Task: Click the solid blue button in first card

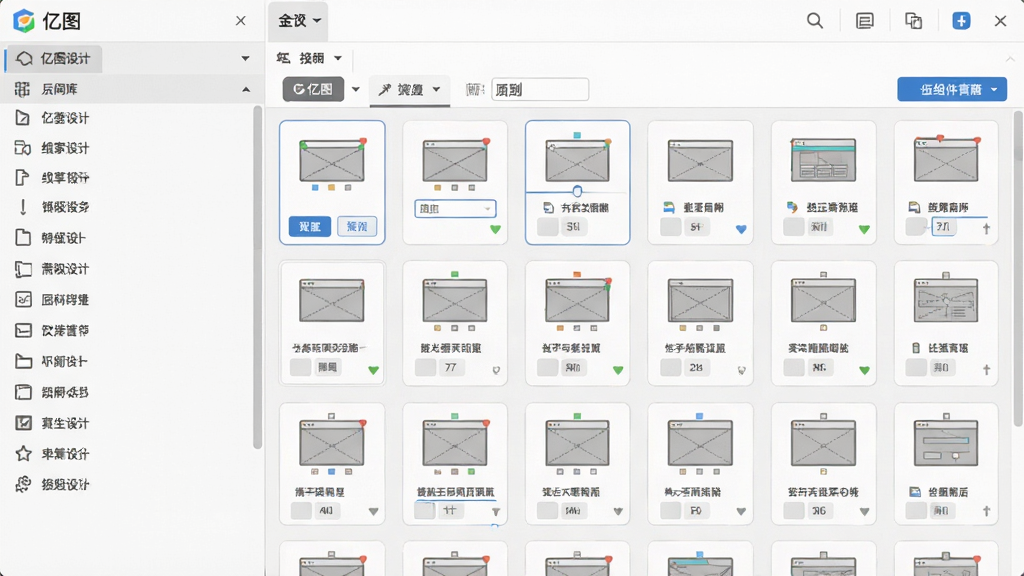Action: pos(310,227)
